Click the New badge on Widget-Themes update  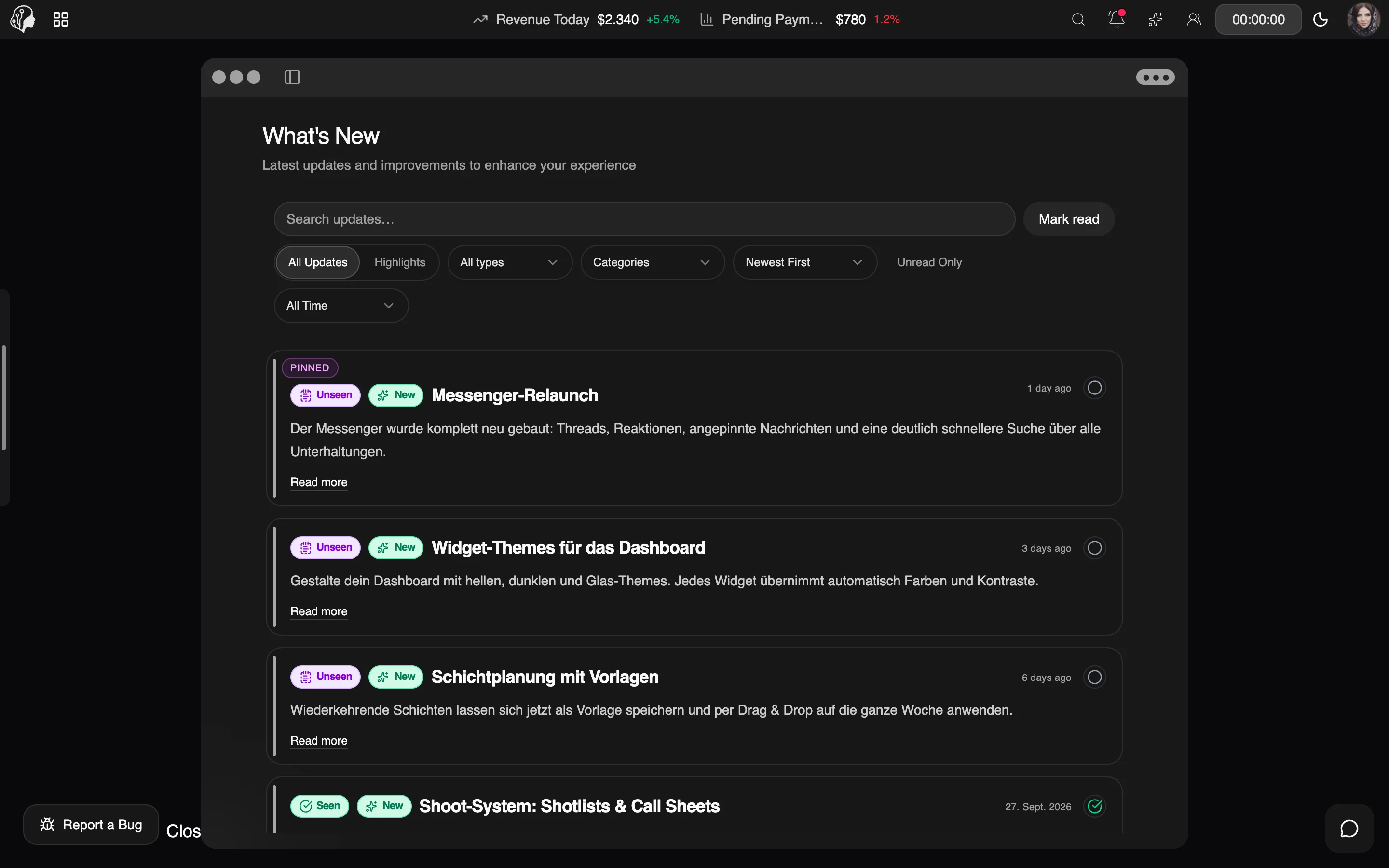pos(396,547)
